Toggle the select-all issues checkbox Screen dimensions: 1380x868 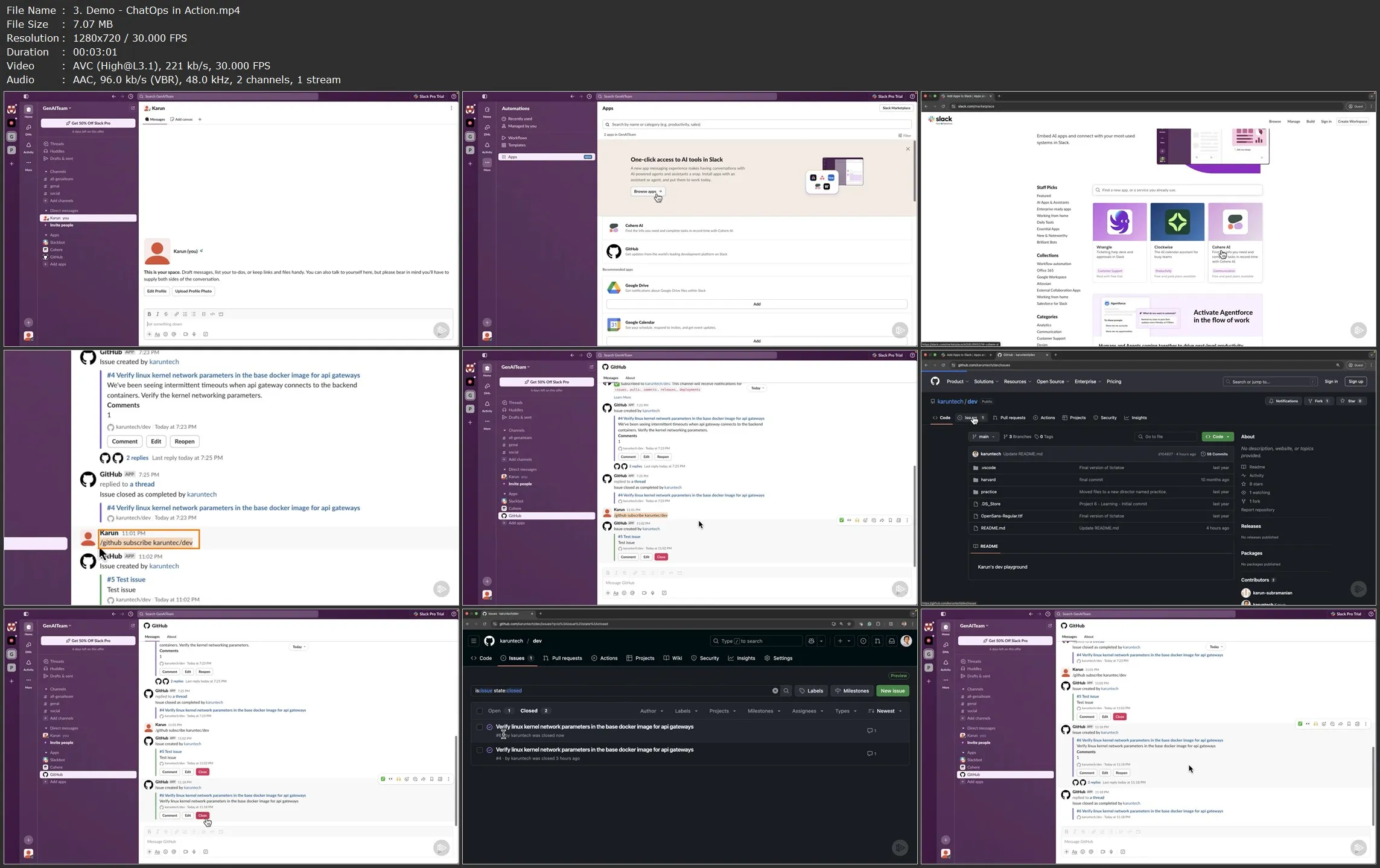tap(480, 711)
